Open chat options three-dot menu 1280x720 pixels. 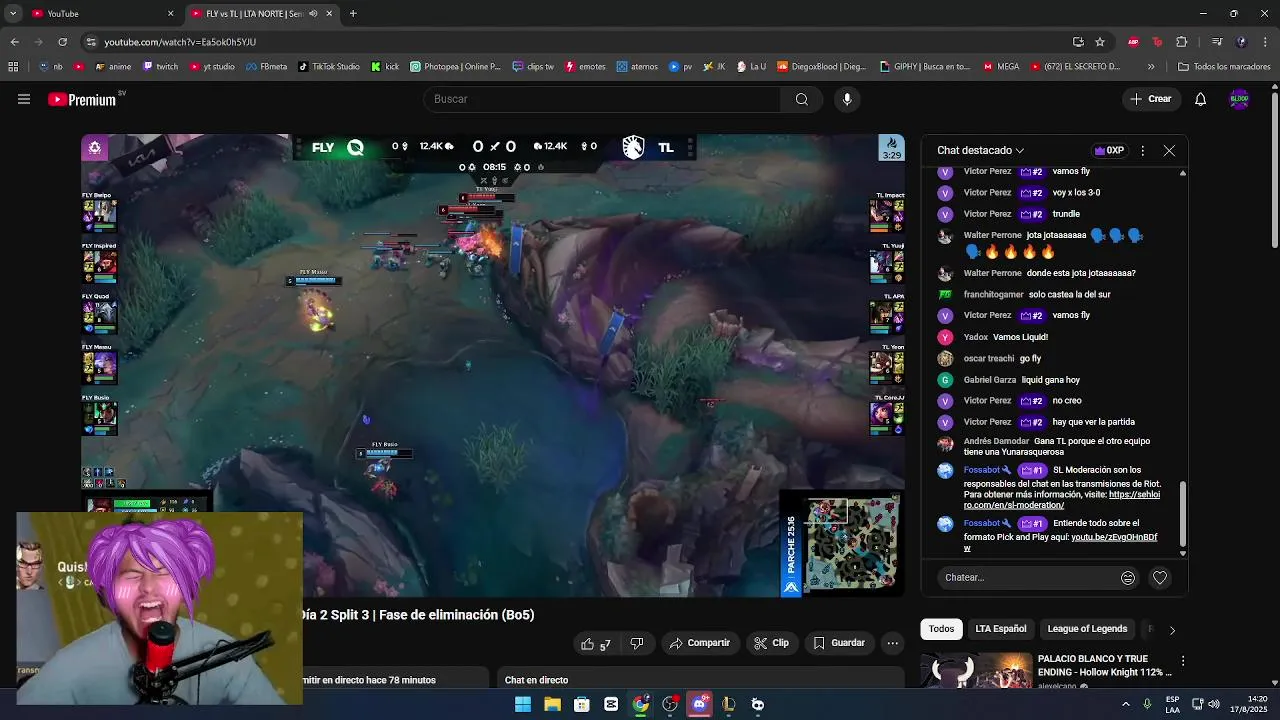point(1142,150)
